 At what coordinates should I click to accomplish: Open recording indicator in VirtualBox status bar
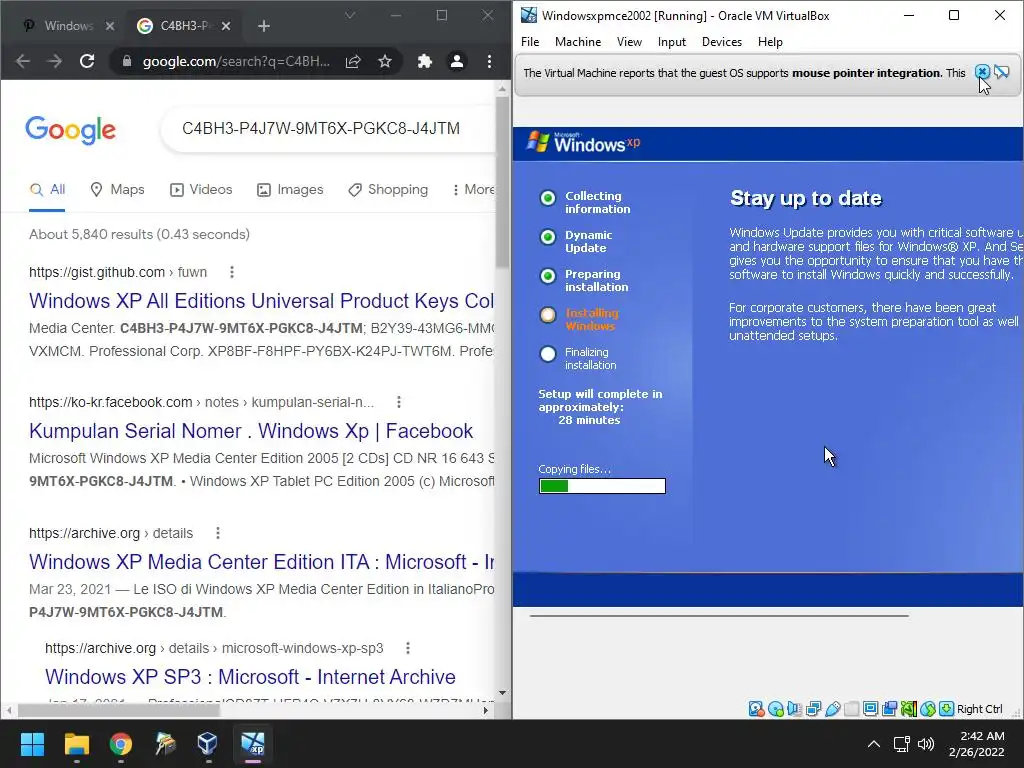pos(889,709)
